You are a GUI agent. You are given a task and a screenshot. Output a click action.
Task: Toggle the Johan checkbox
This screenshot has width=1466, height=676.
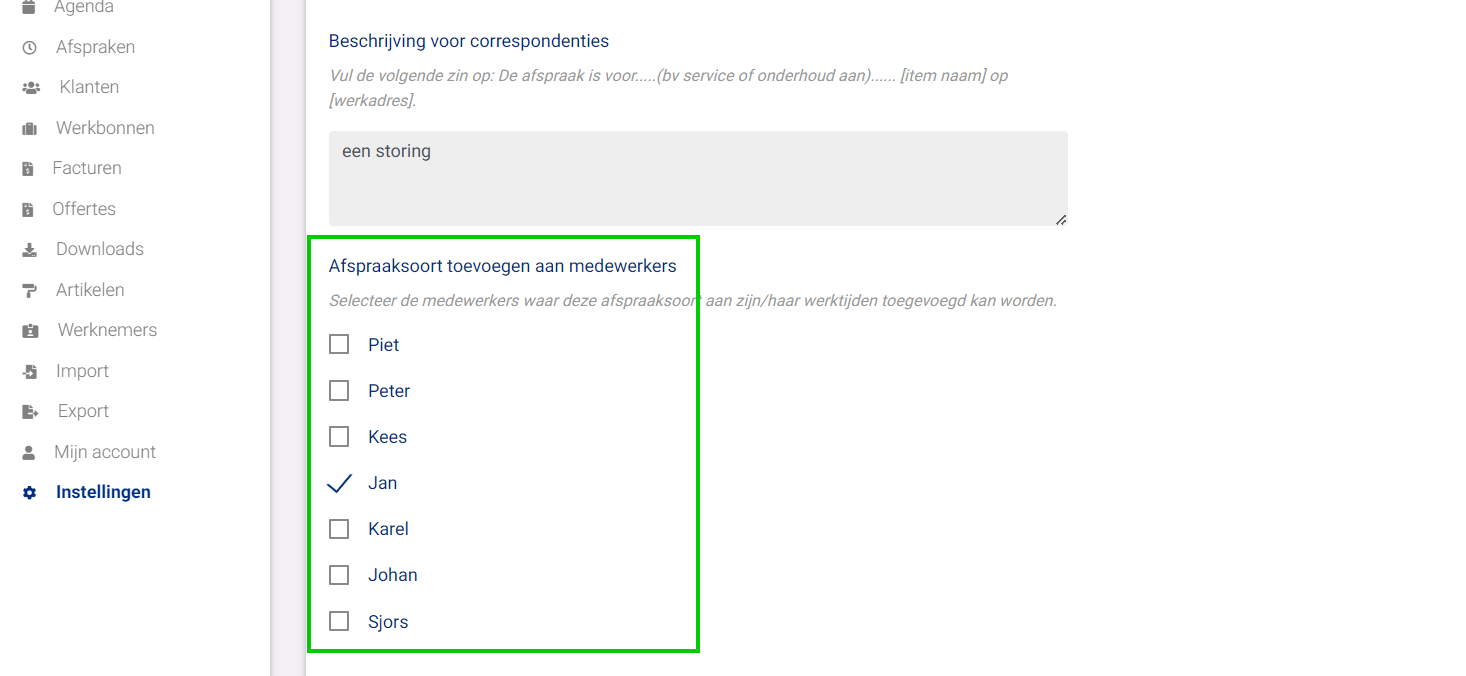[x=339, y=575]
